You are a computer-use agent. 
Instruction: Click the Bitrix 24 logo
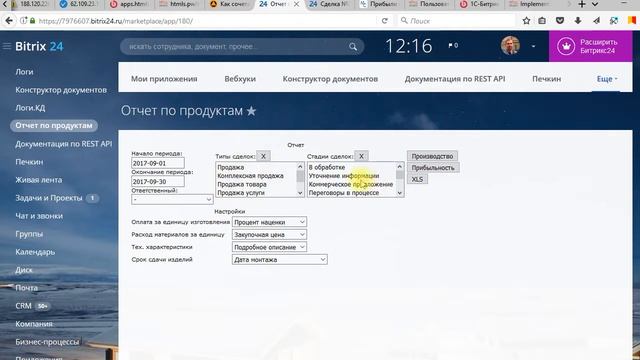click(39, 47)
